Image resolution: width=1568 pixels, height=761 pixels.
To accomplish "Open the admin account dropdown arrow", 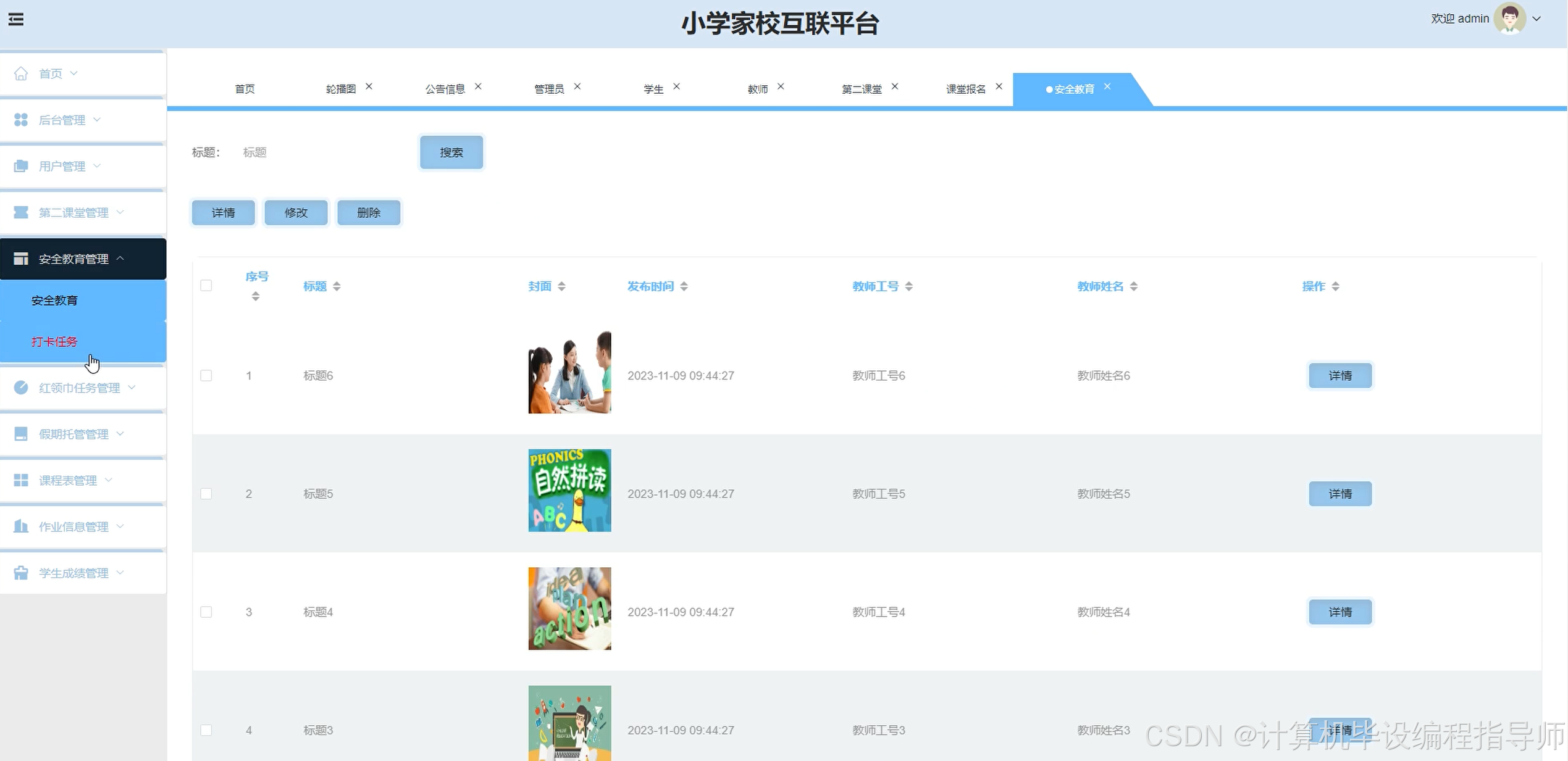I will tap(1537, 19).
